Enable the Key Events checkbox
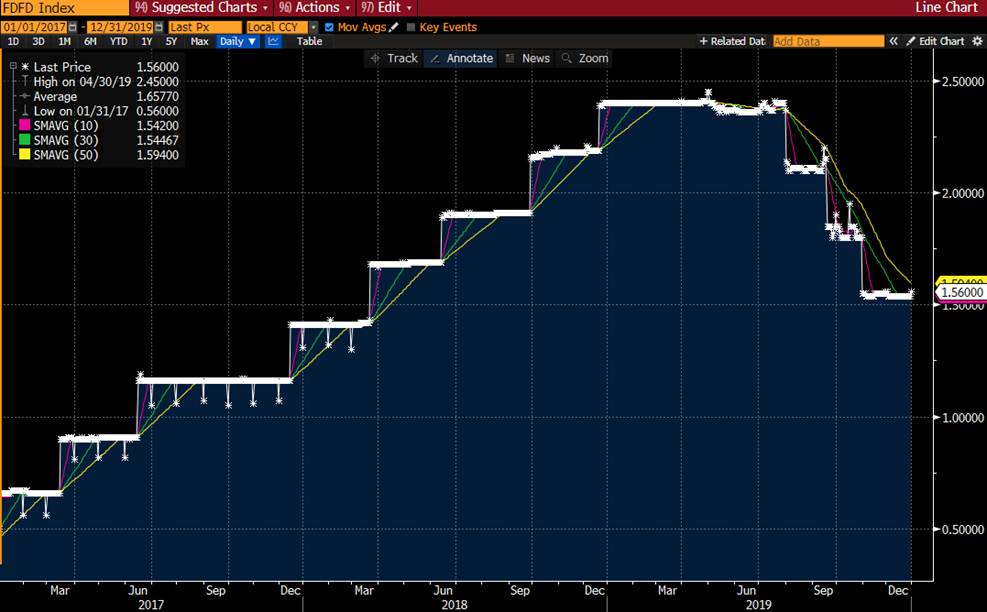The height and width of the screenshot is (612, 987). [x=411, y=27]
